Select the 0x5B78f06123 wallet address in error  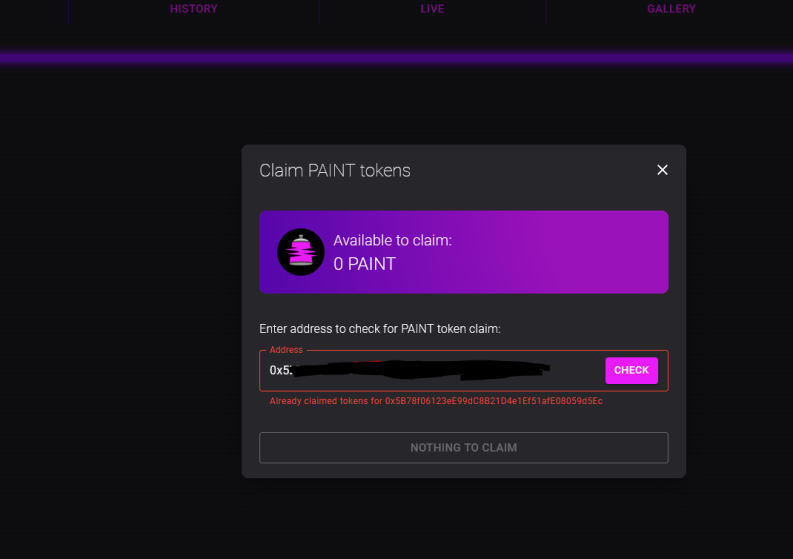pyautogui.click(x=494, y=401)
